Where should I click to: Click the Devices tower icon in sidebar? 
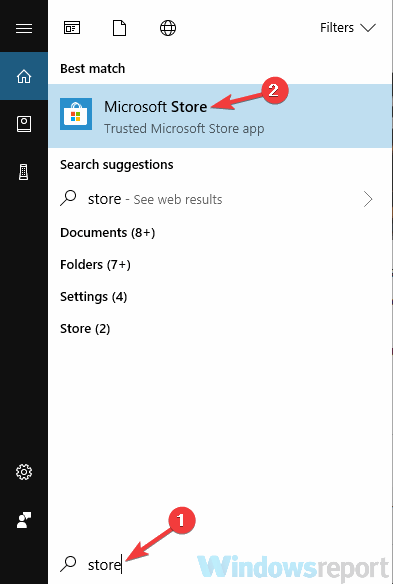click(x=24, y=172)
